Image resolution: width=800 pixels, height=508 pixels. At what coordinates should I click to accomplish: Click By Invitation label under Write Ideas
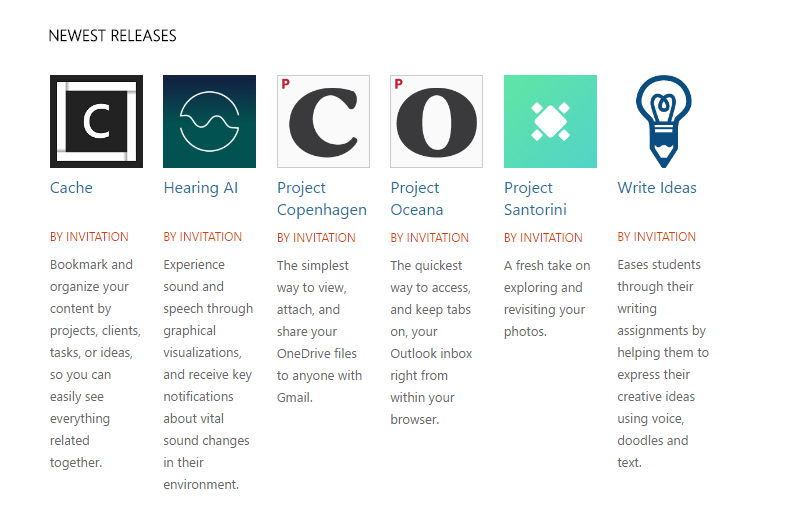(x=657, y=237)
